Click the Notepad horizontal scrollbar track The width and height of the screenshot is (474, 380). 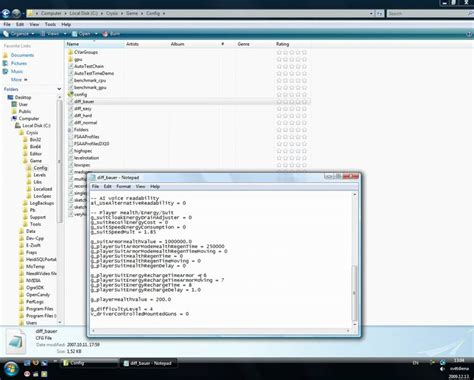(x=221, y=331)
